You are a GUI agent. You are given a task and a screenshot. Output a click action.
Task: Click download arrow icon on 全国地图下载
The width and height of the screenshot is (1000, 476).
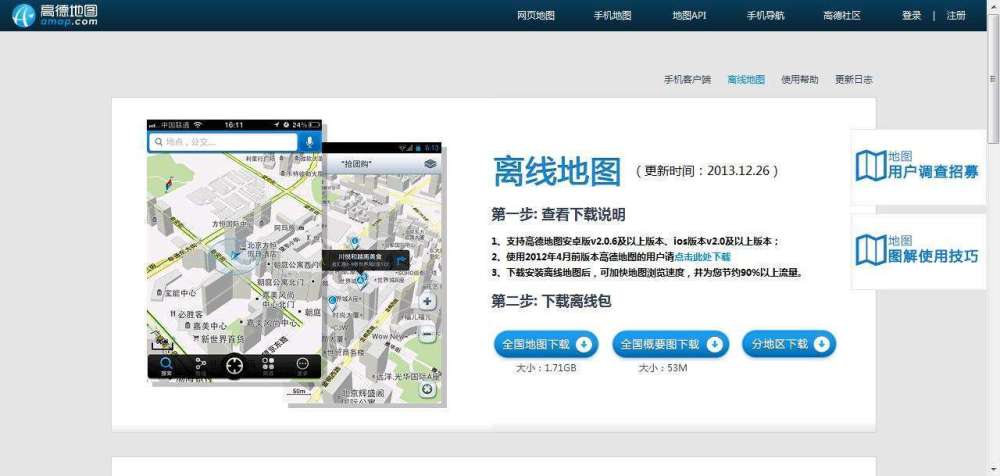pyautogui.click(x=584, y=345)
